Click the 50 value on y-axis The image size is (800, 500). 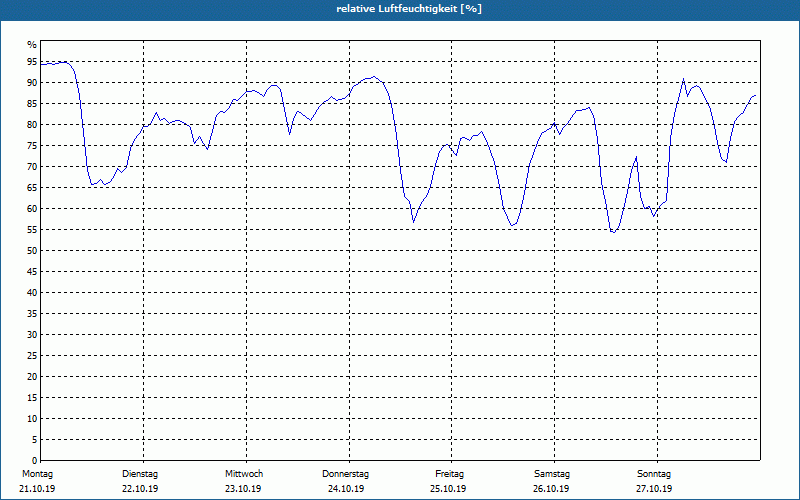pos(32,251)
